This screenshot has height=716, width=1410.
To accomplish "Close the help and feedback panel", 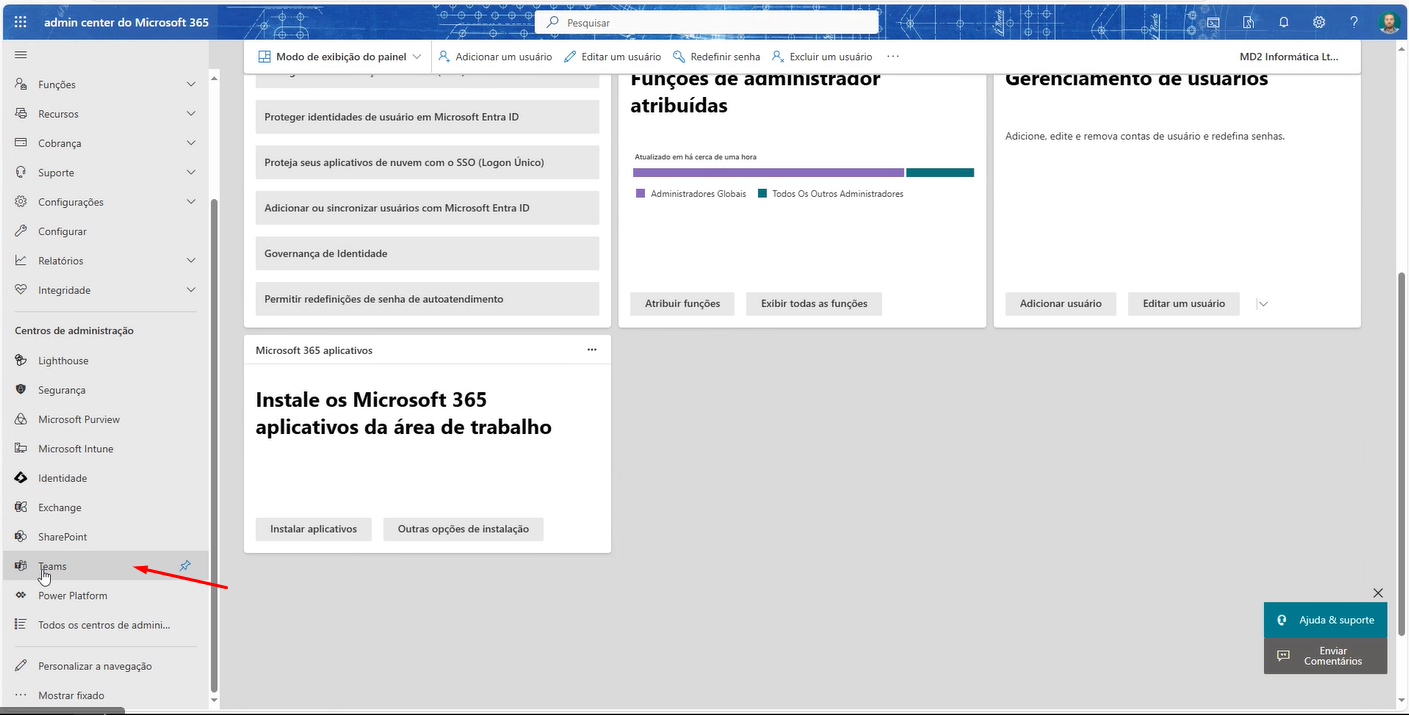I will (x=1378, y=593).
